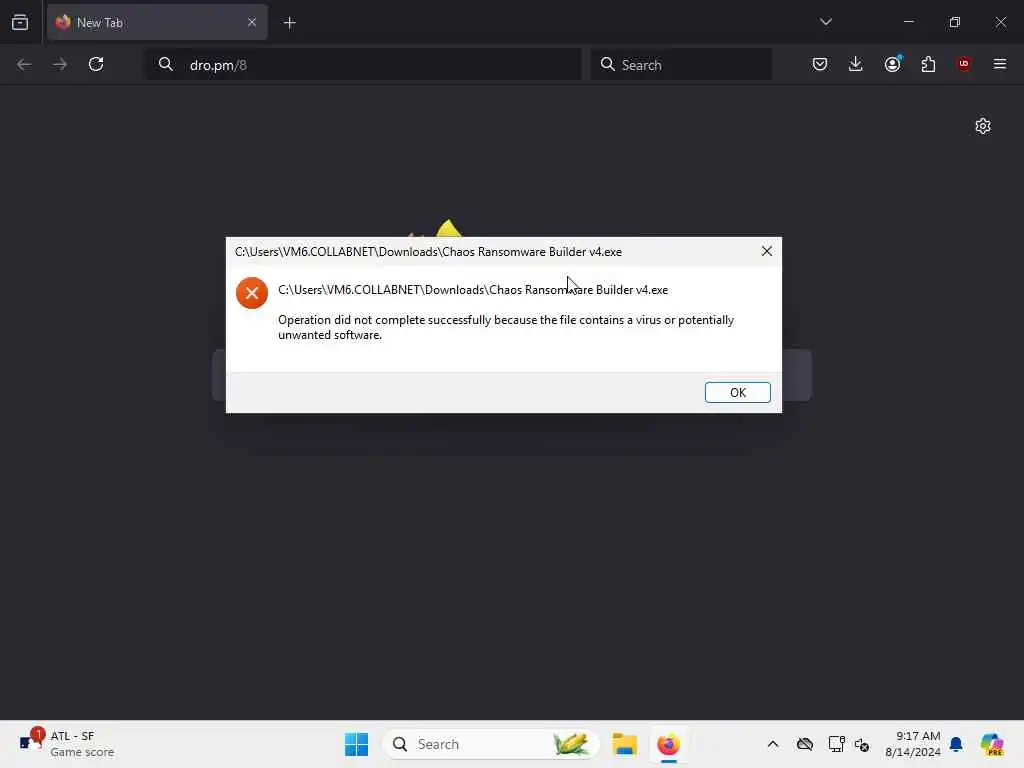
Task: Go back one page
Action: click(24, 64)
